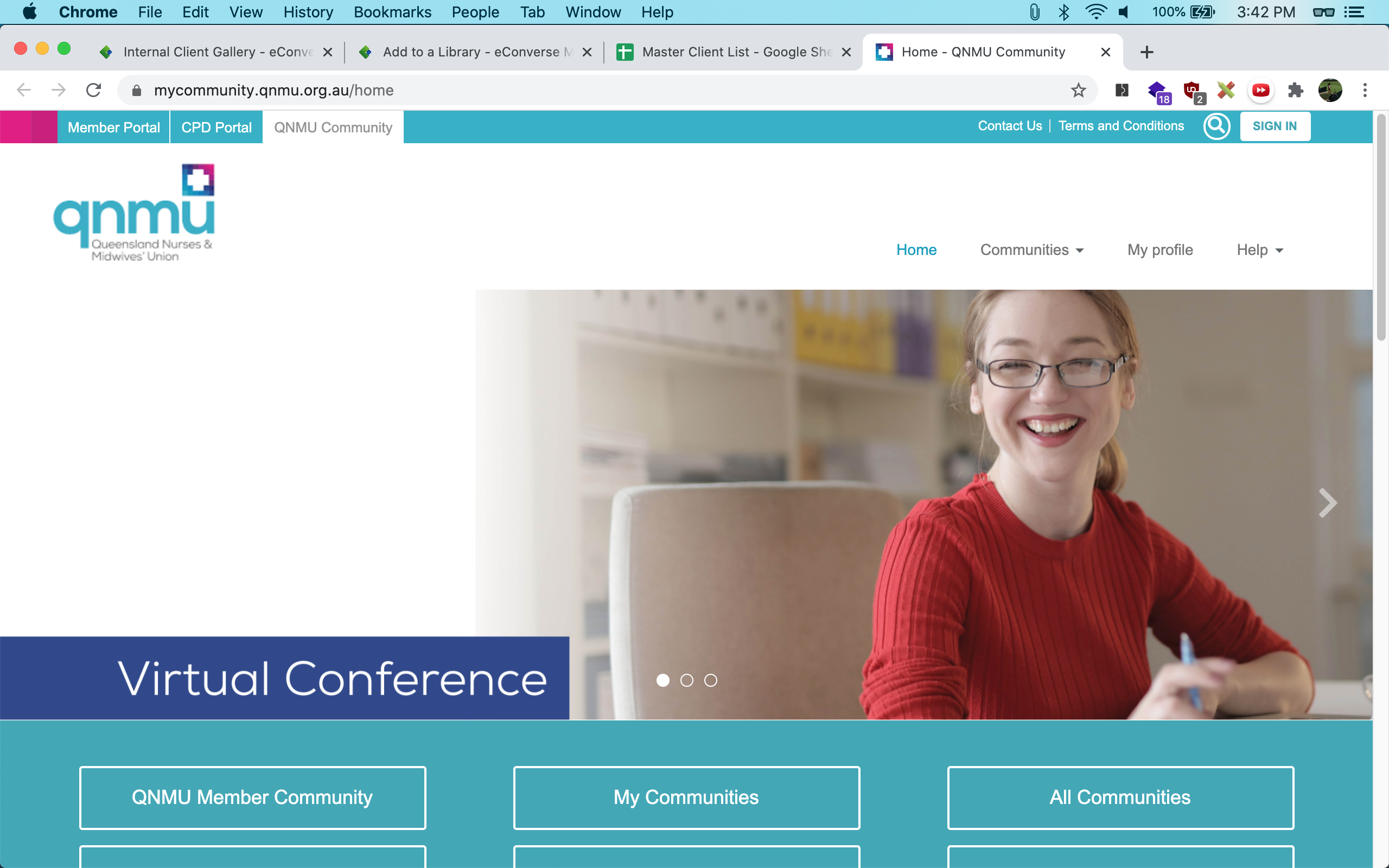The width and height of the screenshot is (1389, 868).
Task: Reload the page
Action: coord(93,90)
